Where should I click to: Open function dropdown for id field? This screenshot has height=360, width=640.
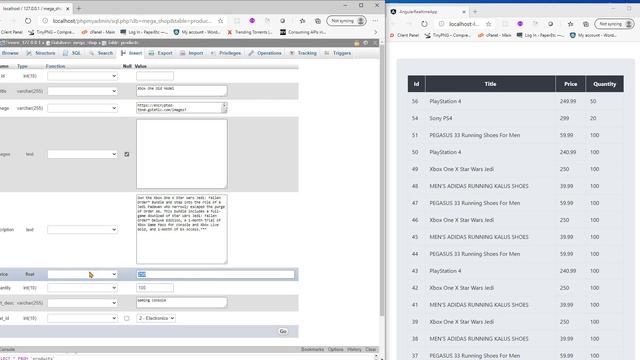[82, 76]
